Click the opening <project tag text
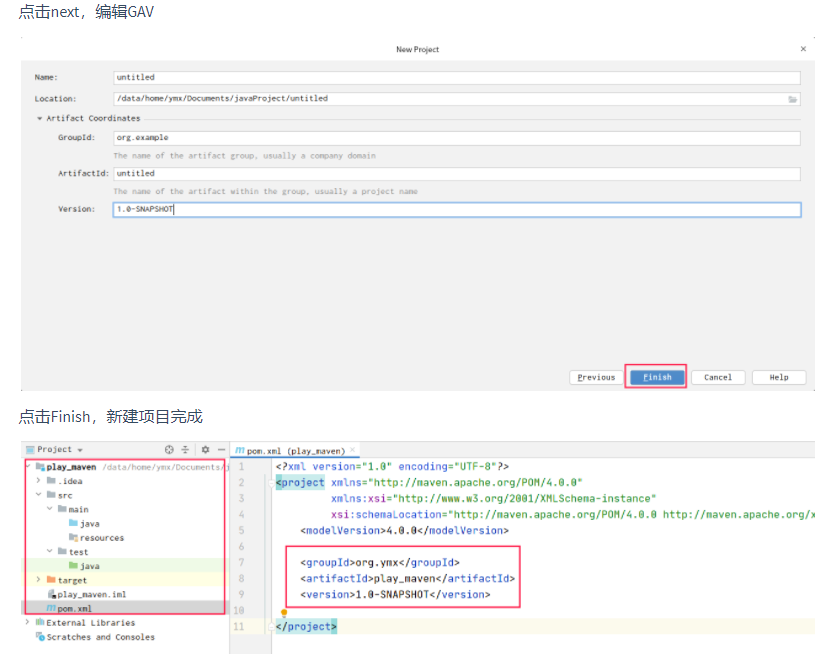Screen dimensions: 834x658 (x=300, y=482)
